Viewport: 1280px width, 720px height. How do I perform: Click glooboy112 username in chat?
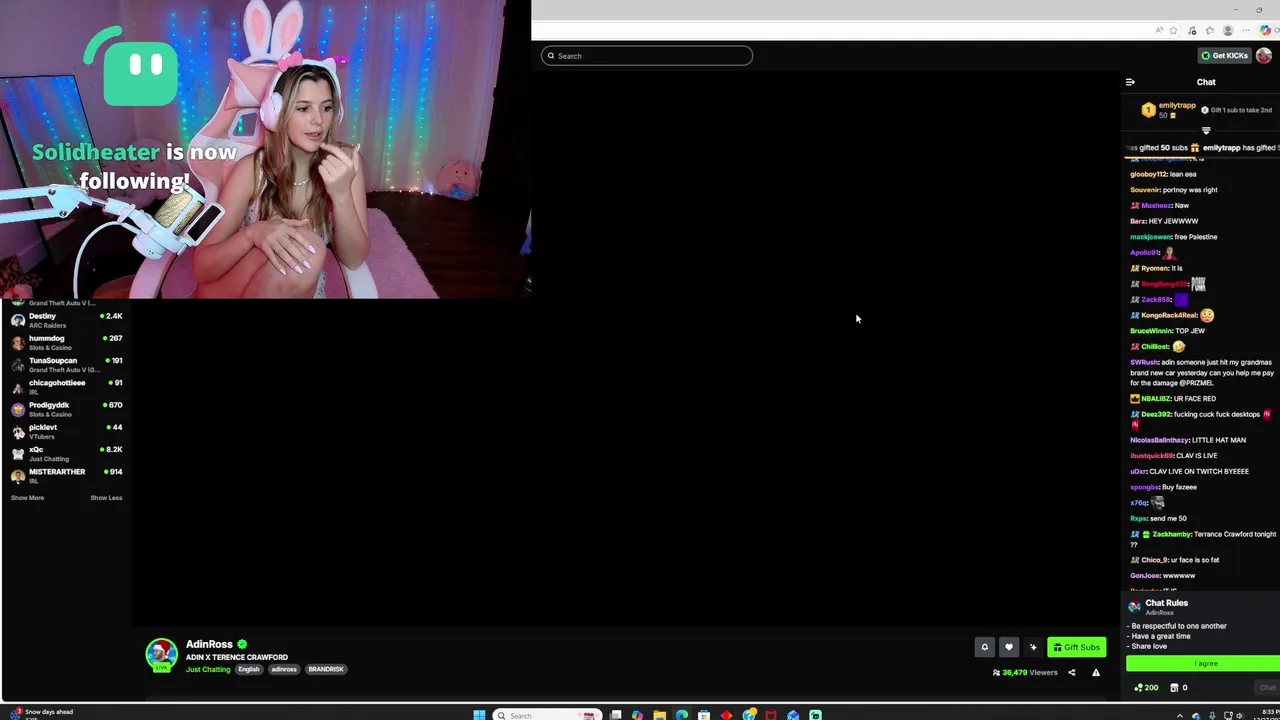click(1148, 174)
